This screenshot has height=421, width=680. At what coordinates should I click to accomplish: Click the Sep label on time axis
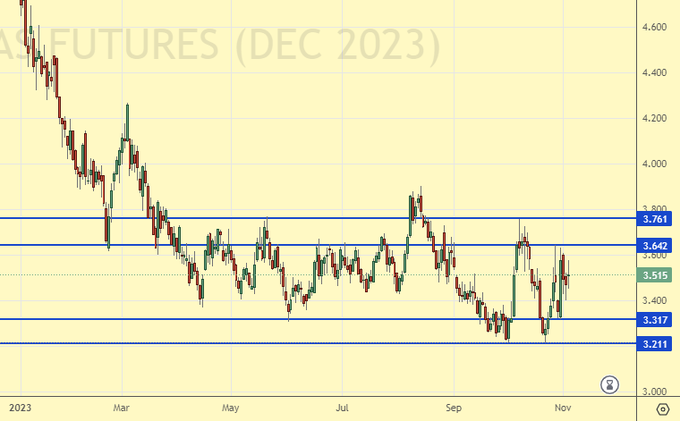coord(454,408)
